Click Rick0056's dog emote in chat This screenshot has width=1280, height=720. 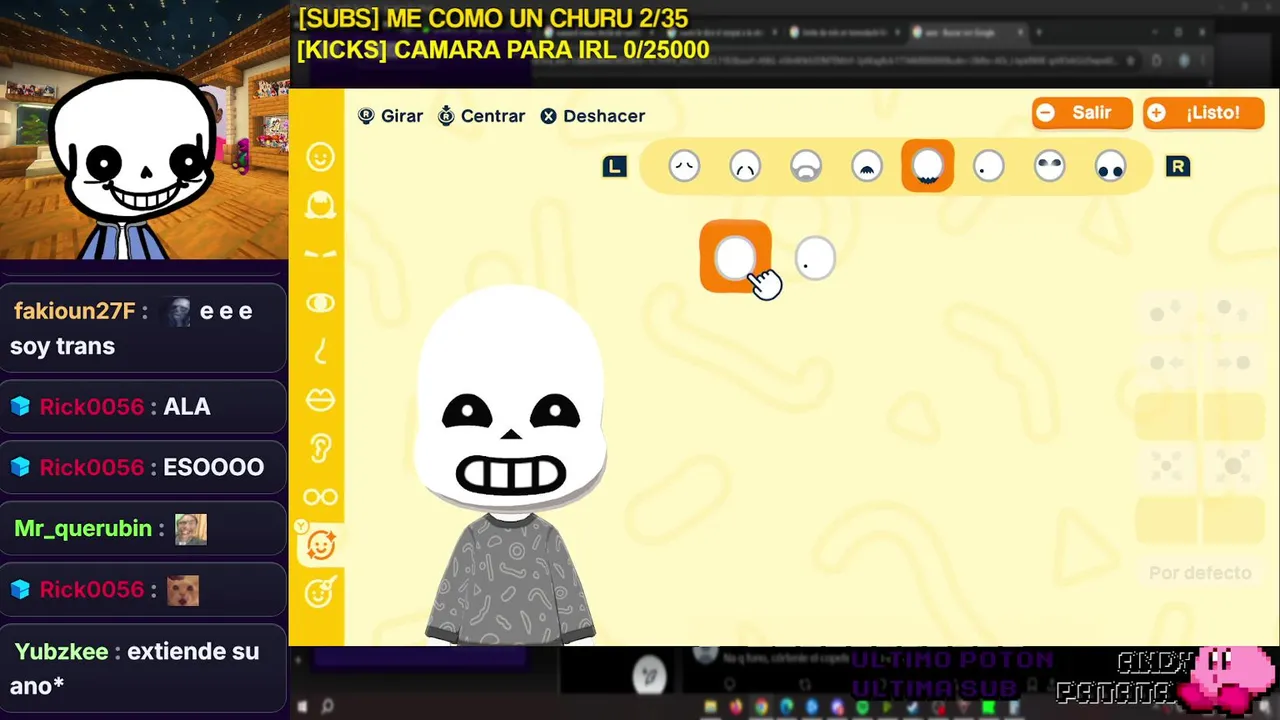click(x=183, y=590)
